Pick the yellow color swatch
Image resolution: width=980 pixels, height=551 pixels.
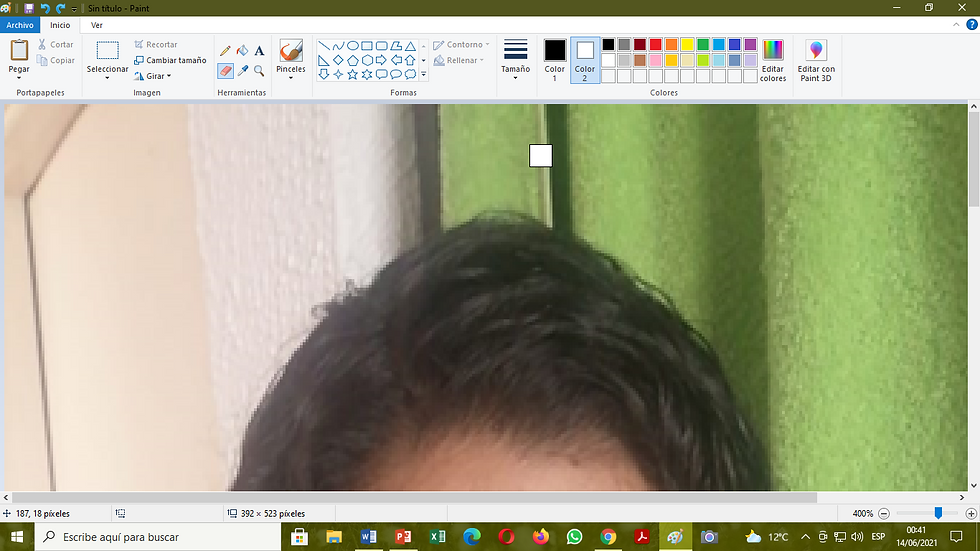pos(687,44)
